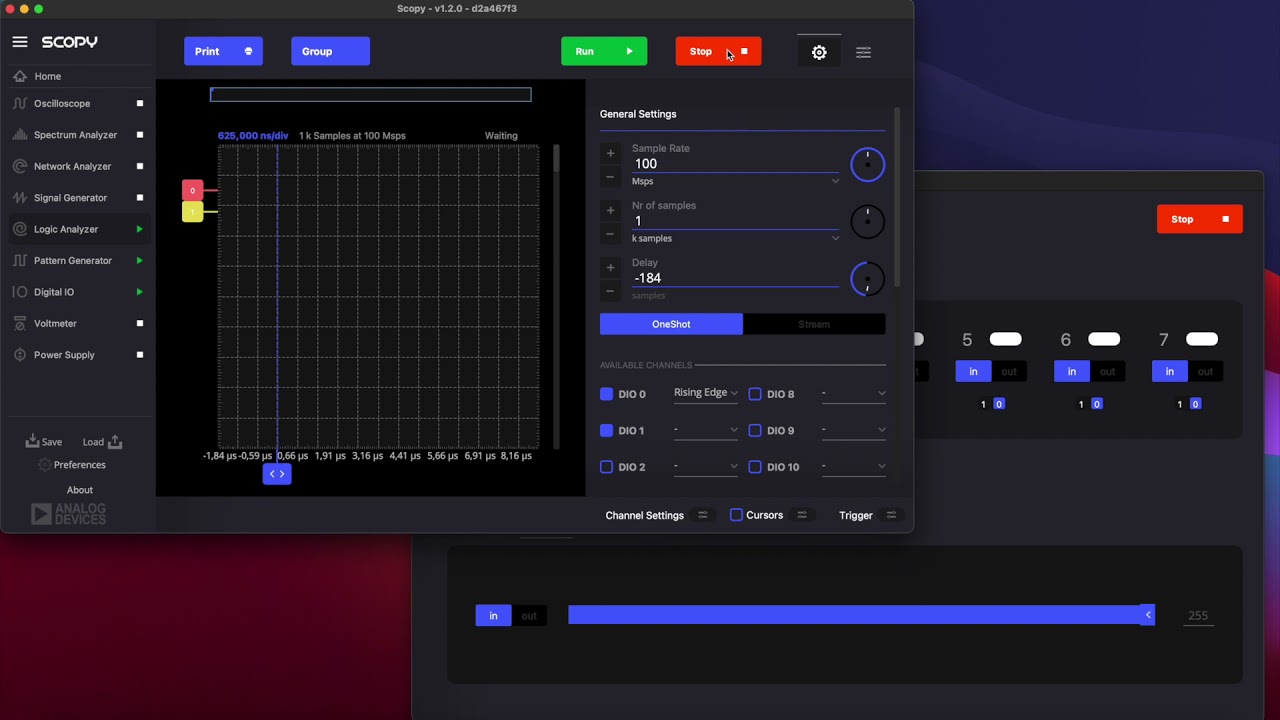
Task: Click the Sample Rate value field
Action: pyautogui.click(x=736, y=164)
